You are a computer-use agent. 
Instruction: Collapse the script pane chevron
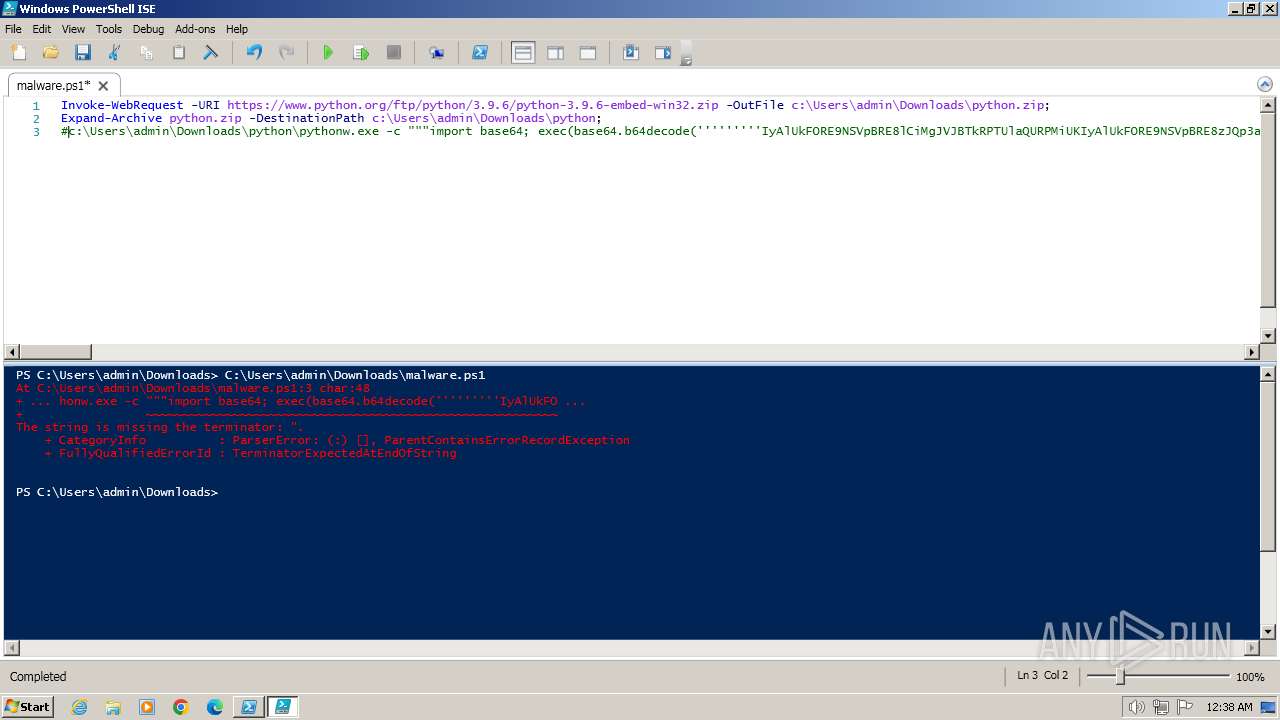1264,85
